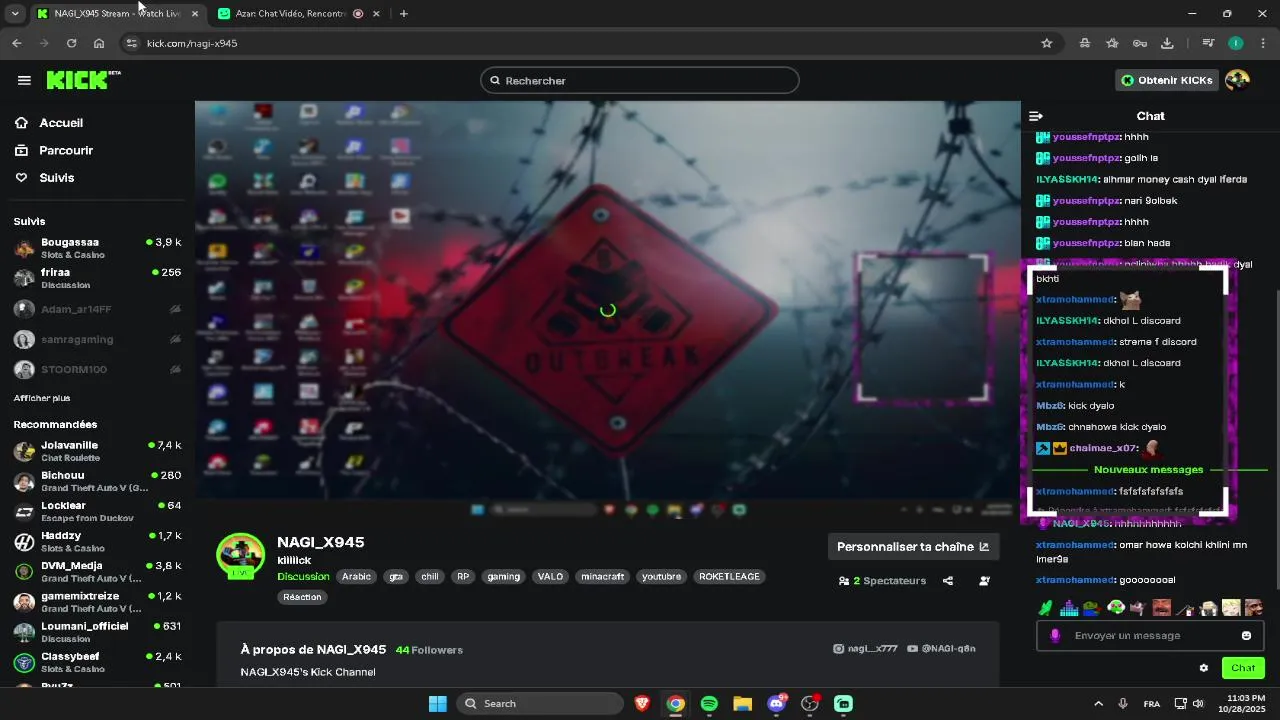Go to browser home page icon
Screen dimensions: 1280x720
pyautogui.click(x=99, y=43)
